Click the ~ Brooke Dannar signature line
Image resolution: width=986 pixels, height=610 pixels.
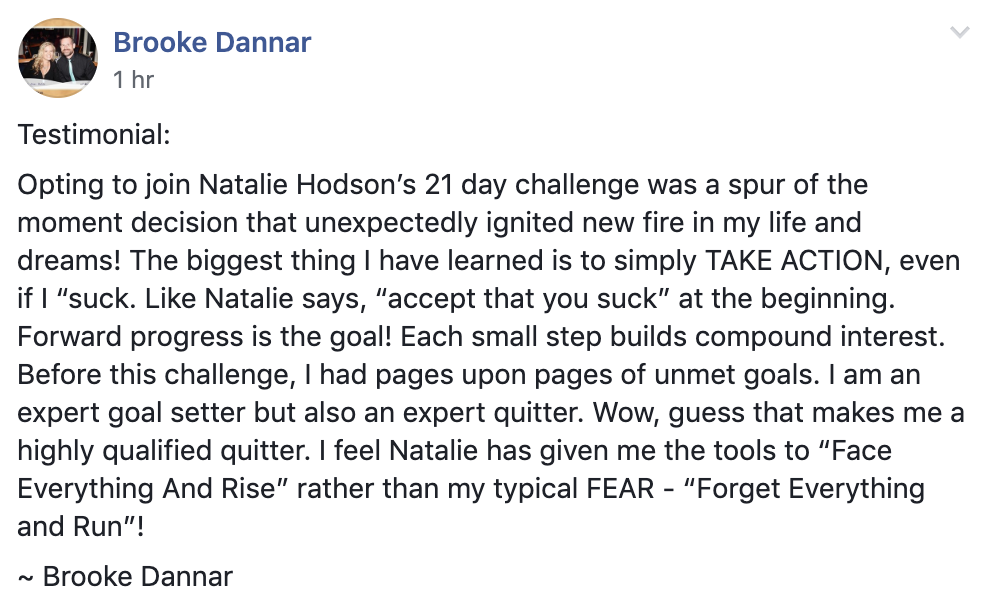coord(125,577)
